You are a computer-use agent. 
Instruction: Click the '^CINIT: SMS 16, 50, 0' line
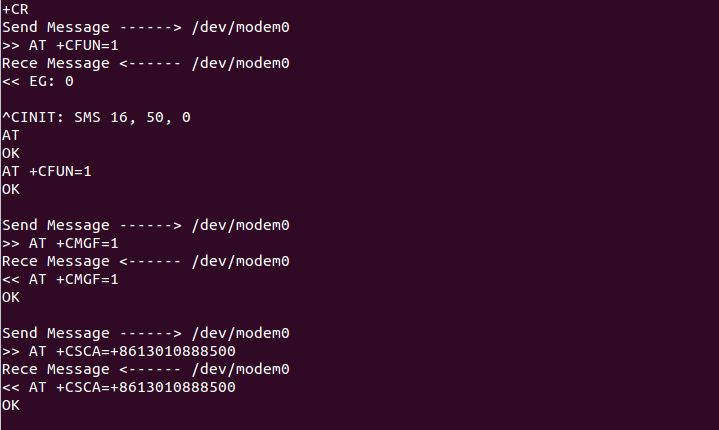click(96, 117)
